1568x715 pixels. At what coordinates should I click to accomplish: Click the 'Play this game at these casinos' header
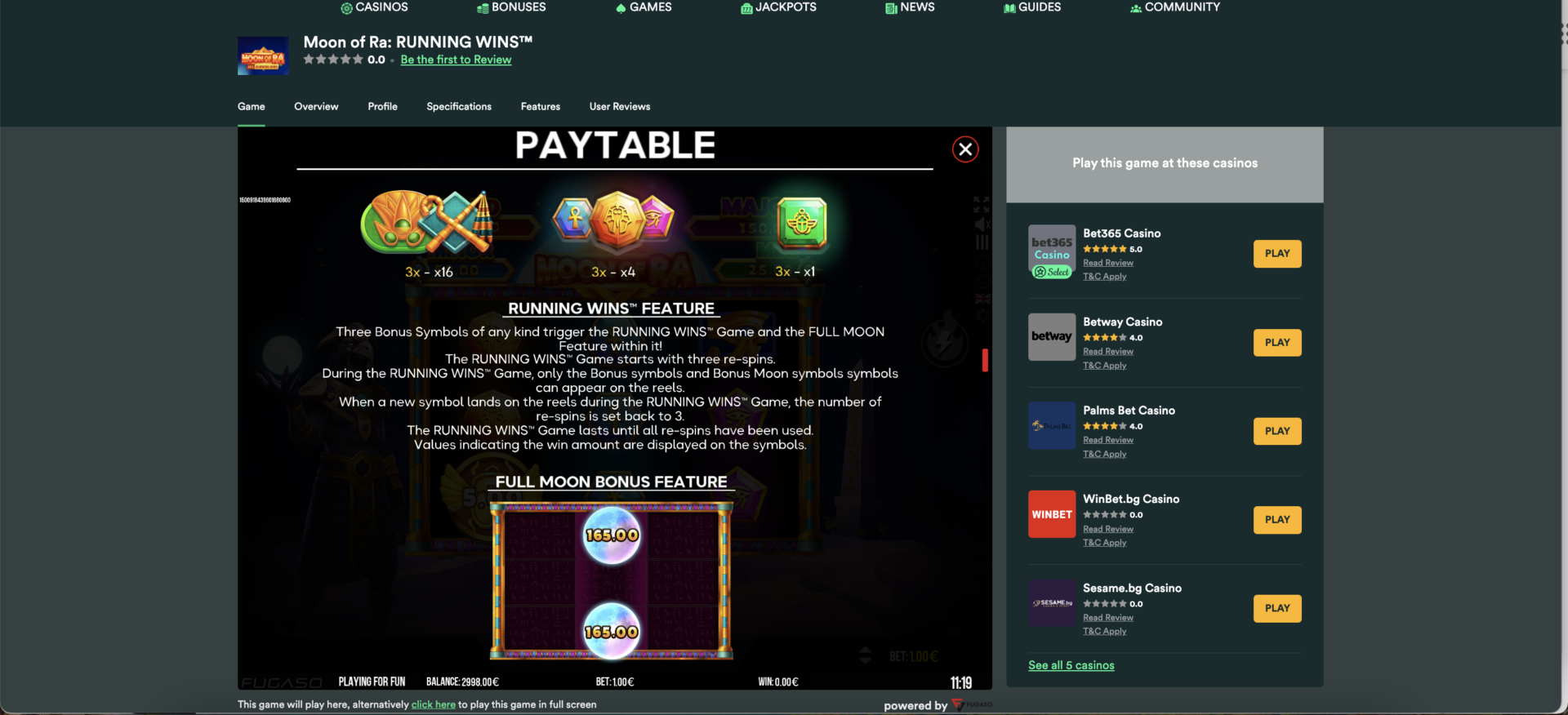pyautogui.click(x=1165, y=163)
